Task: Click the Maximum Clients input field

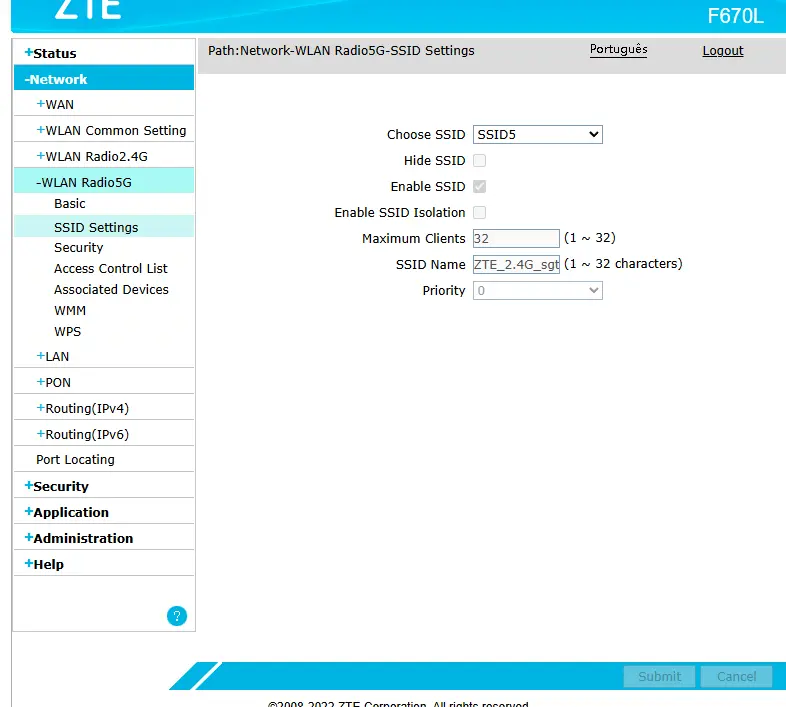Action: tap(516, 238)
